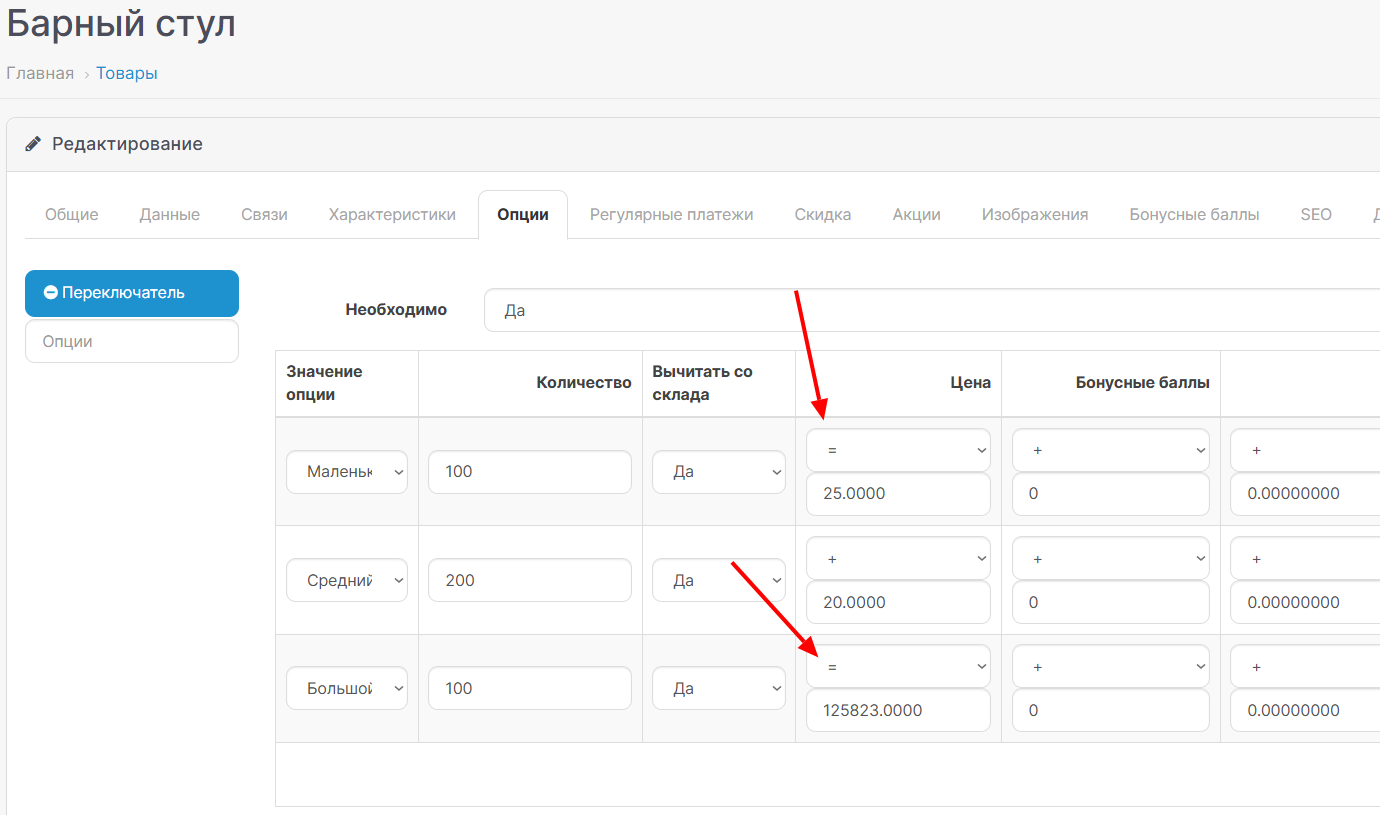This screenshot has height=815, width=1380.
Task: Open the Опции tab
Action: 522,214
